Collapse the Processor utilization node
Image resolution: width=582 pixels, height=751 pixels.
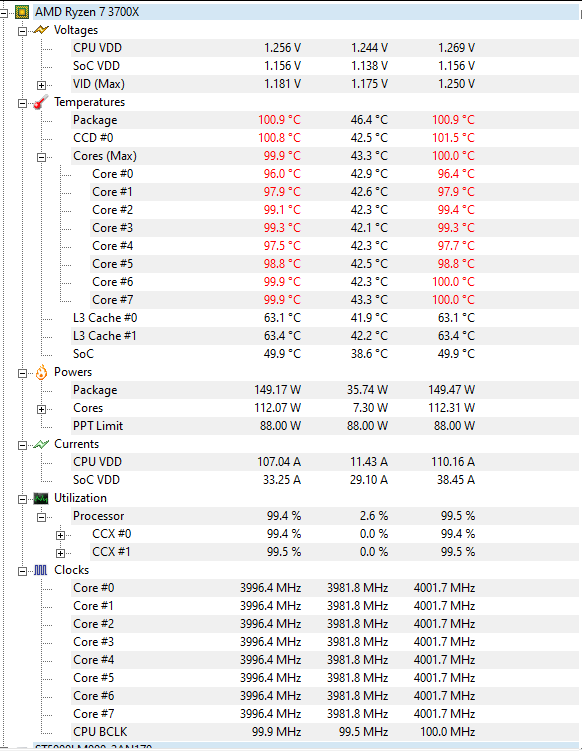[x=42, y=517]
